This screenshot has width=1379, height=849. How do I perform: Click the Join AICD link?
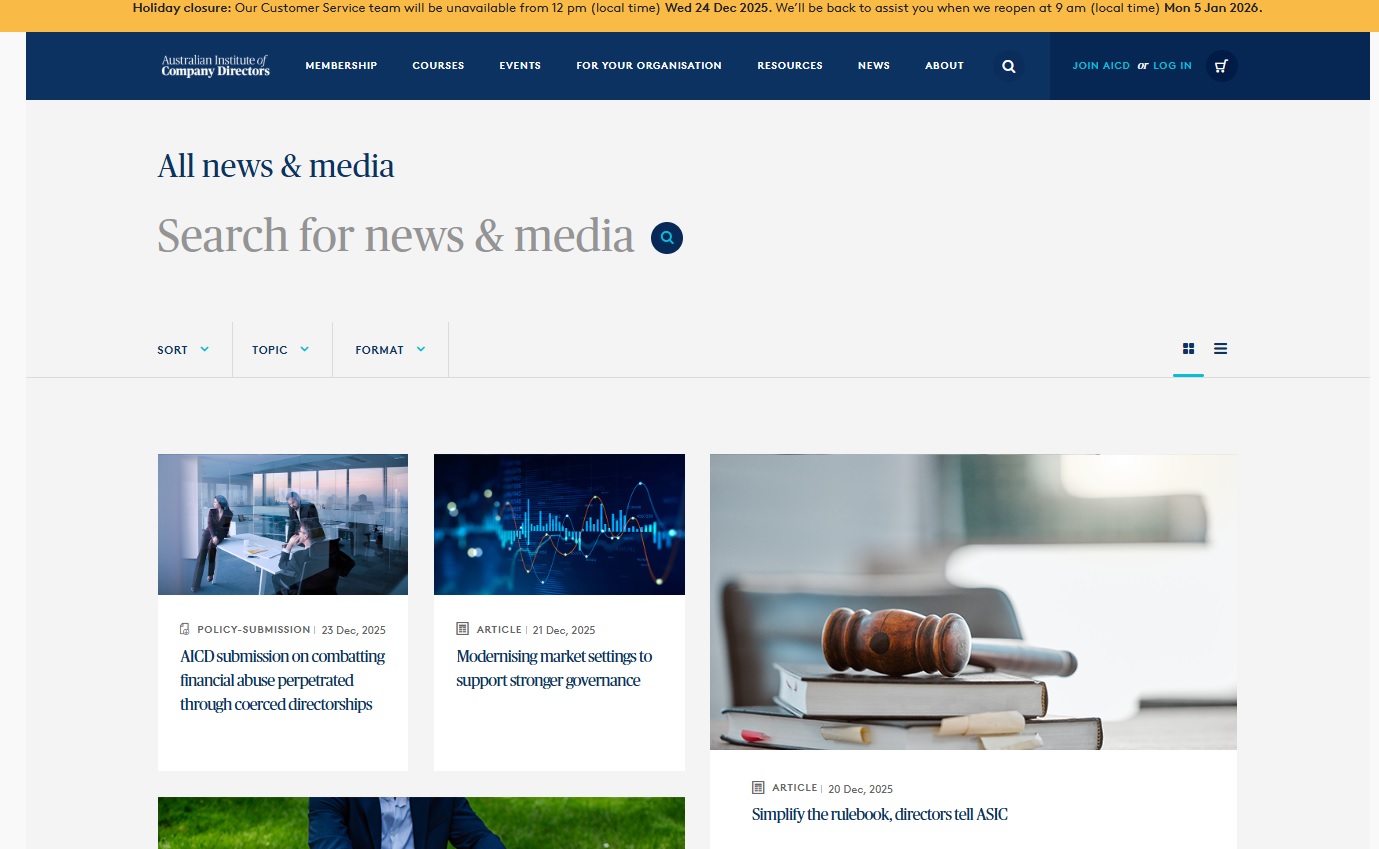tap(1101, 66)
